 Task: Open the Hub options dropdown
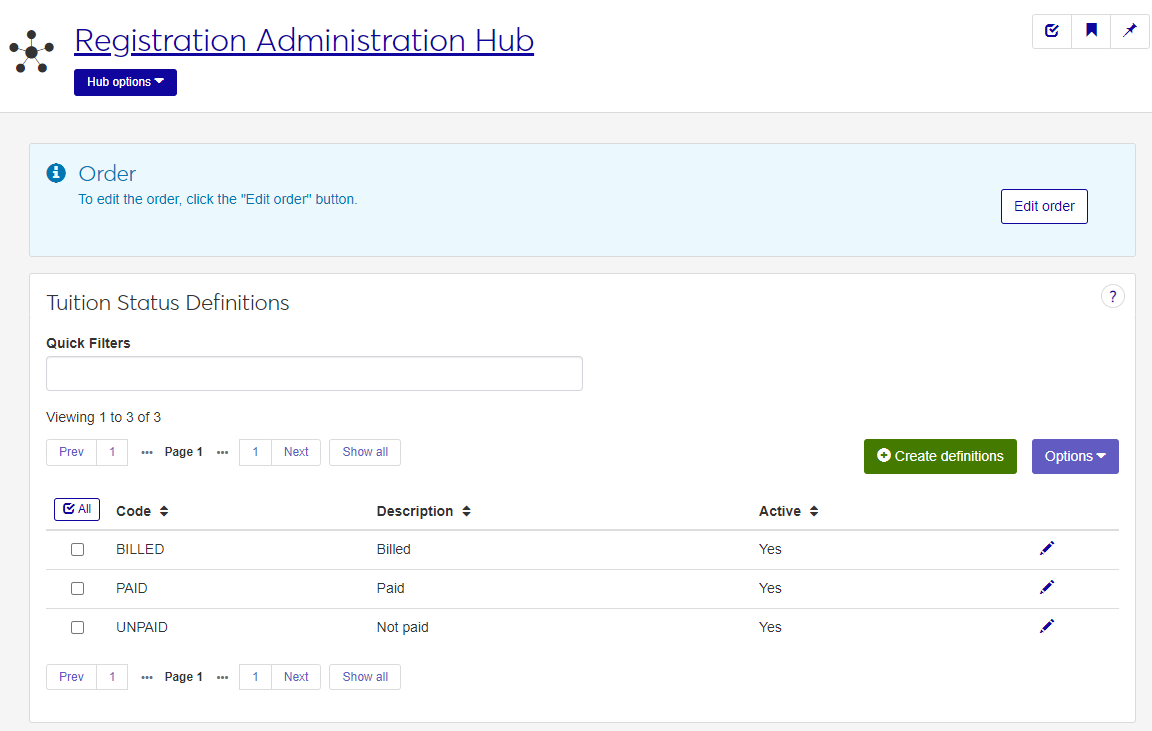tap(125, 82)
